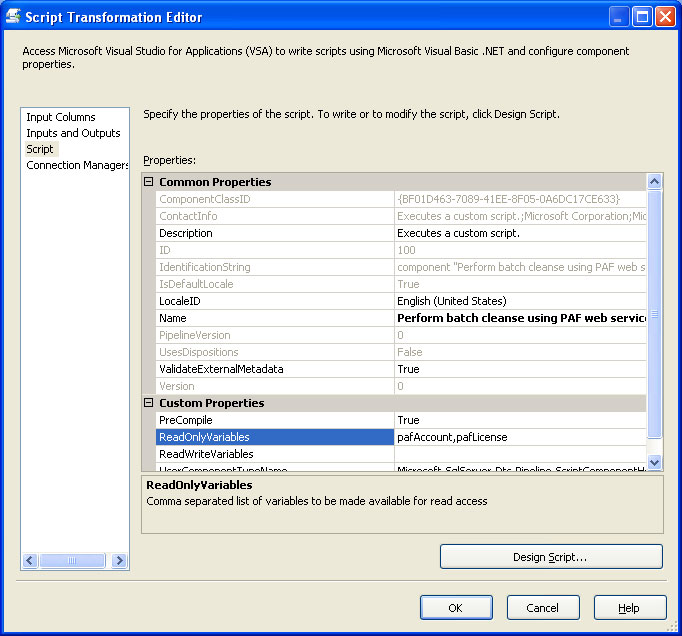The width and height of the screenshot is (682, 636).
Task: Collapse the Custom Properties section
Action: tap(149, 403)
